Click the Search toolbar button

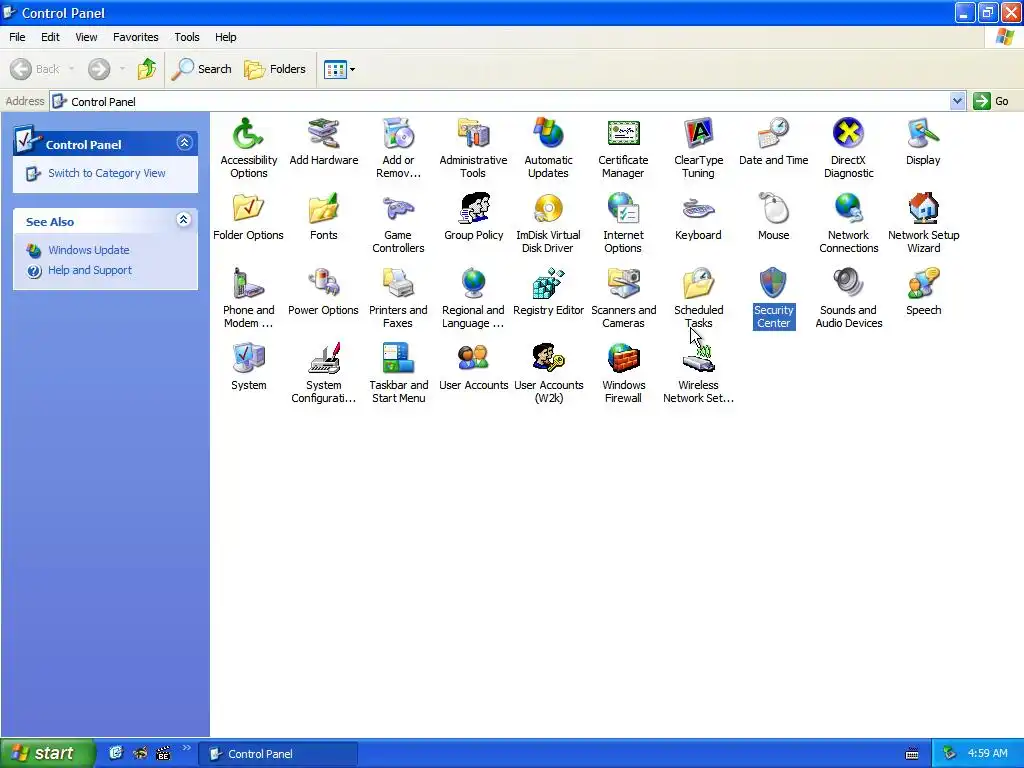click(201, 69)
